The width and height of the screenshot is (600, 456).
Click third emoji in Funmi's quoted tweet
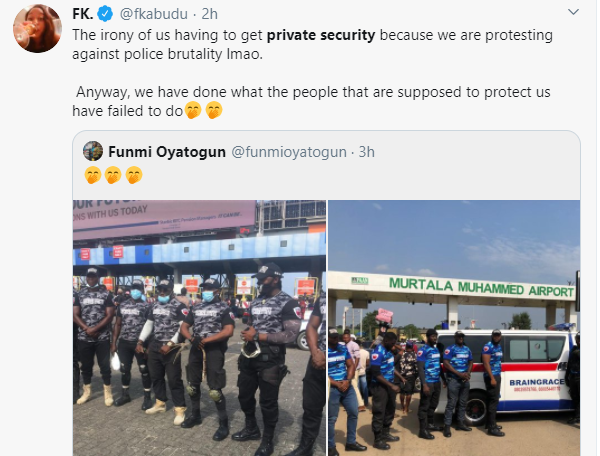pyautogui.click(x=133, y=175)
